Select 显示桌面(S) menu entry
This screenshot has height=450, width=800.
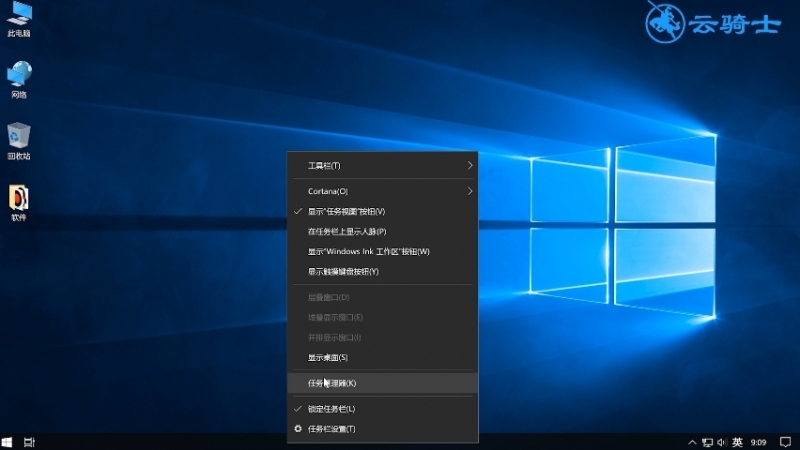point(383,357)
